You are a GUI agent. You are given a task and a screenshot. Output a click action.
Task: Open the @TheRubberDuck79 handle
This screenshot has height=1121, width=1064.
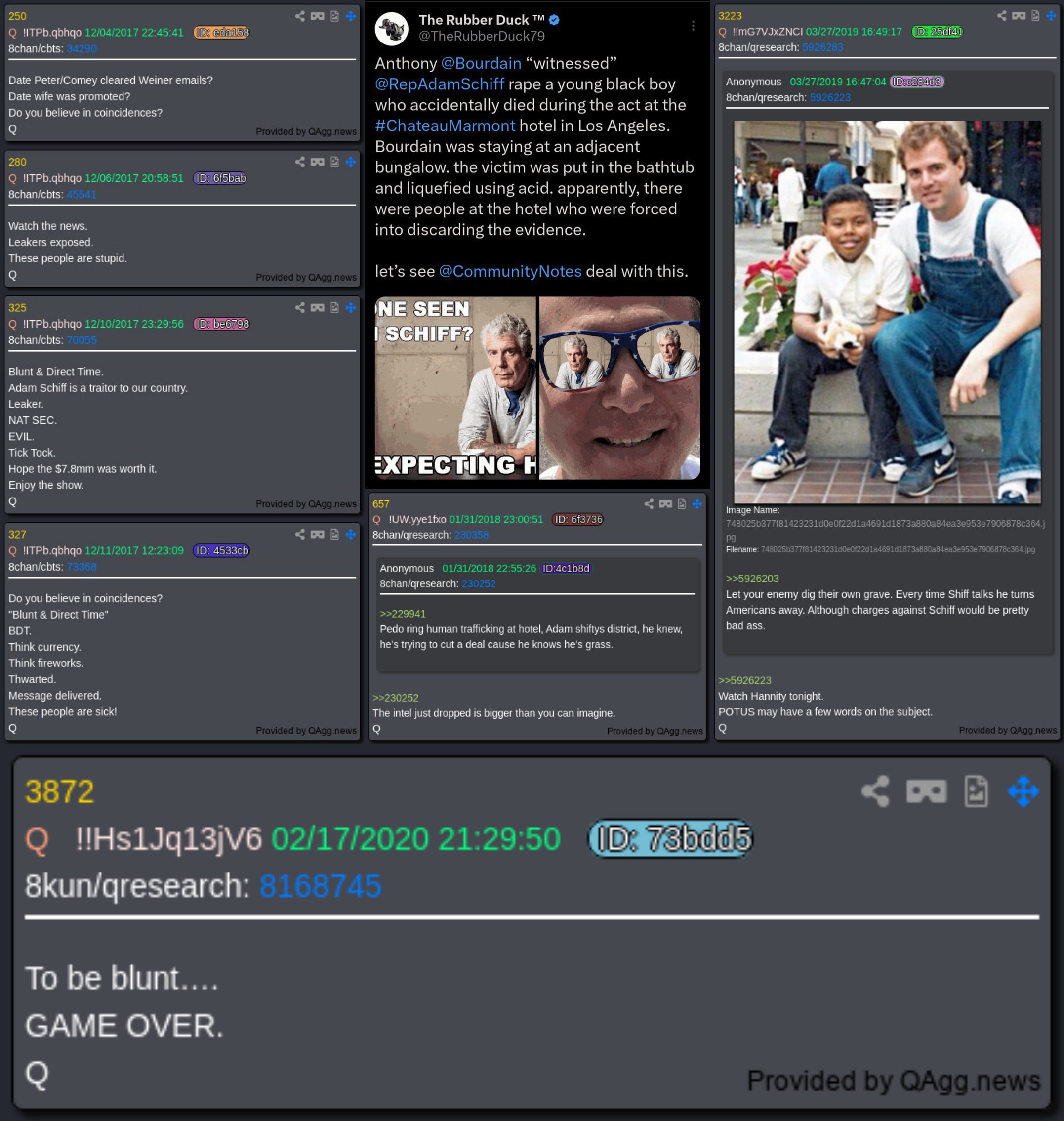(x=482, y=36)
